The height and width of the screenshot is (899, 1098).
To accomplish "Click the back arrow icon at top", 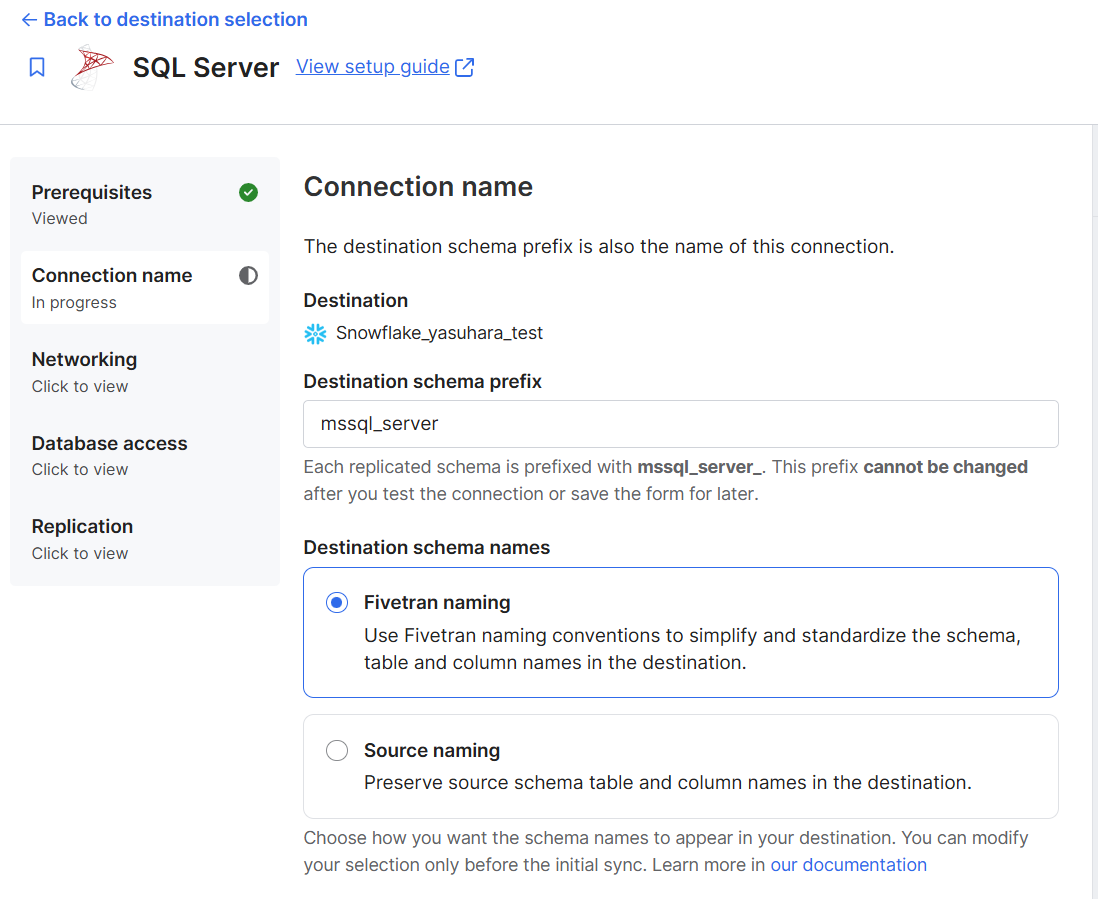I will (29, 20).
